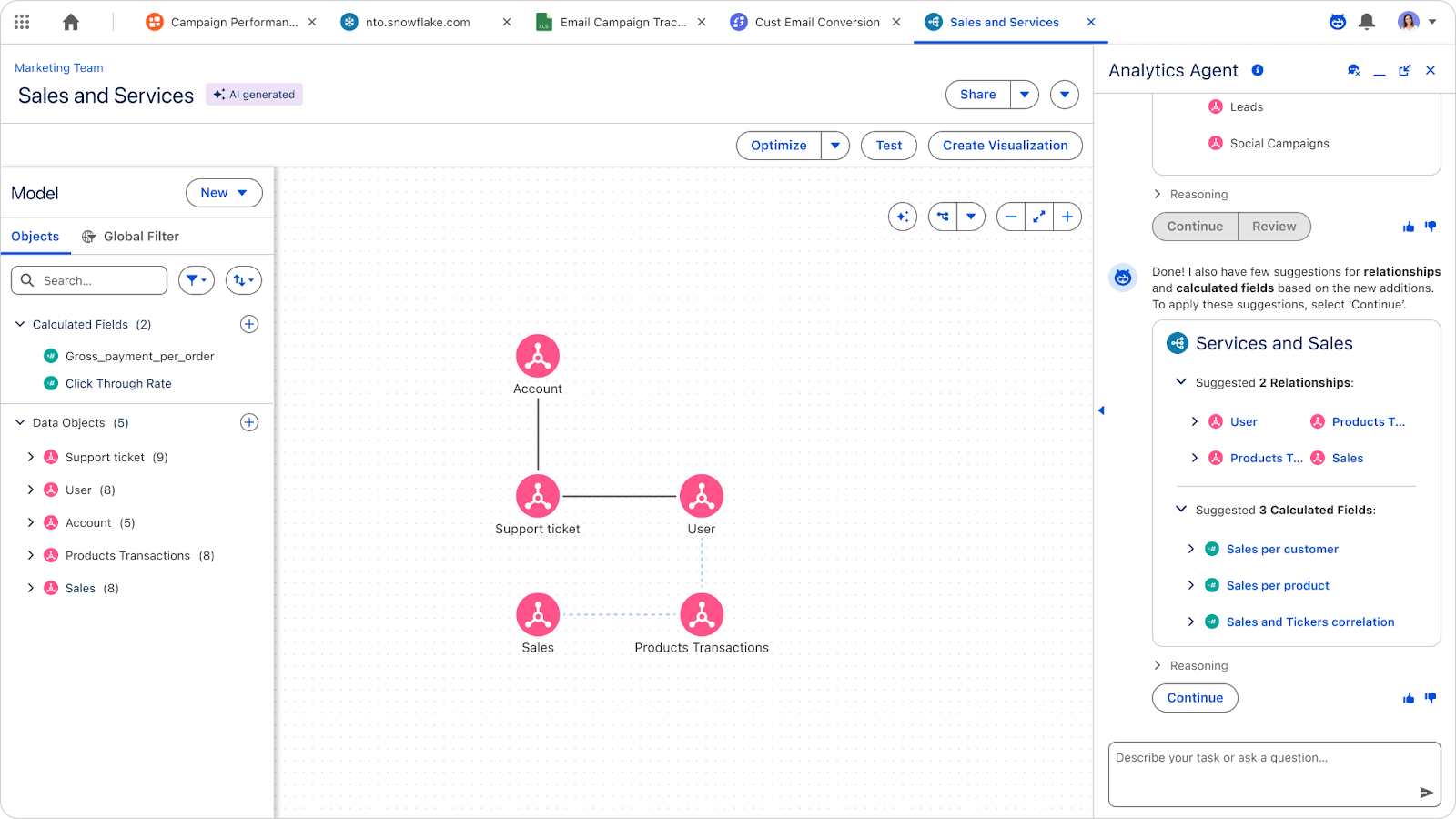
Task: Click the object Search field
Action: coord(89,280)
